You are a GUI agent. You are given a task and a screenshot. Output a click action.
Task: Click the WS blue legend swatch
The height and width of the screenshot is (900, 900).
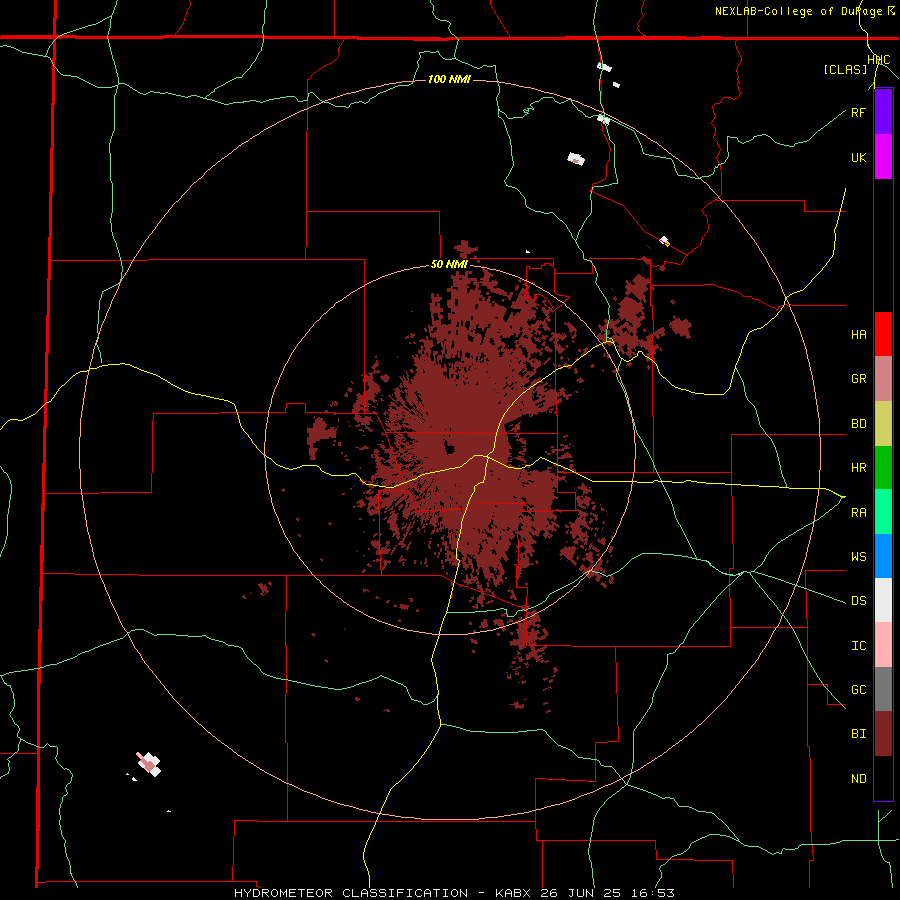tap(883, 556)
